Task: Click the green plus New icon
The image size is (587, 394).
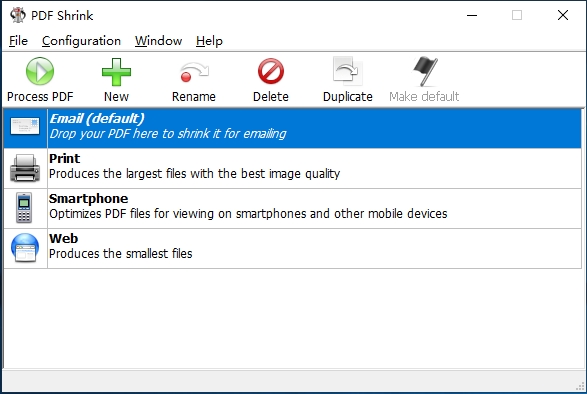Action: (116, 72)
